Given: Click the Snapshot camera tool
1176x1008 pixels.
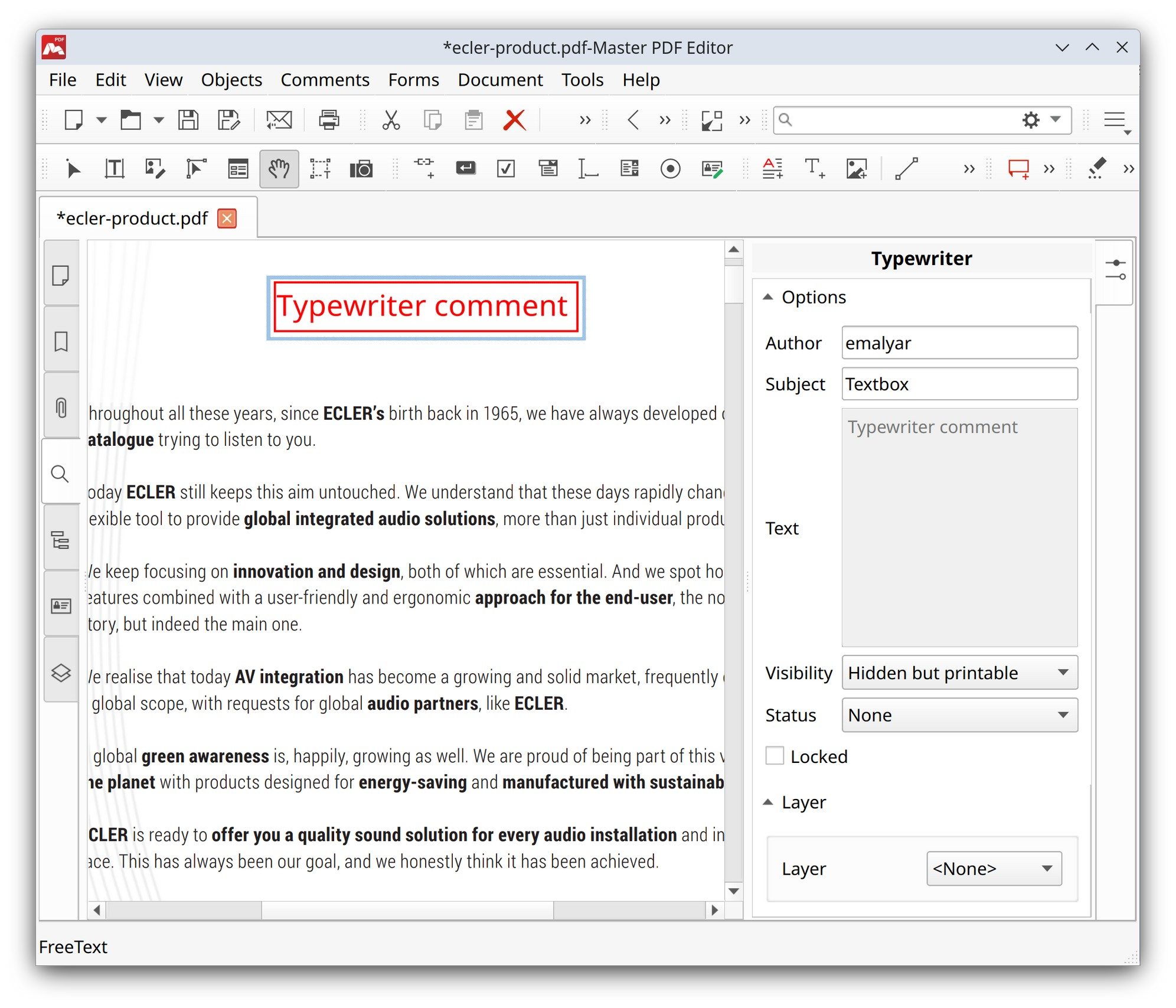Looking at the screenshot, I should (x=361, y=169).
